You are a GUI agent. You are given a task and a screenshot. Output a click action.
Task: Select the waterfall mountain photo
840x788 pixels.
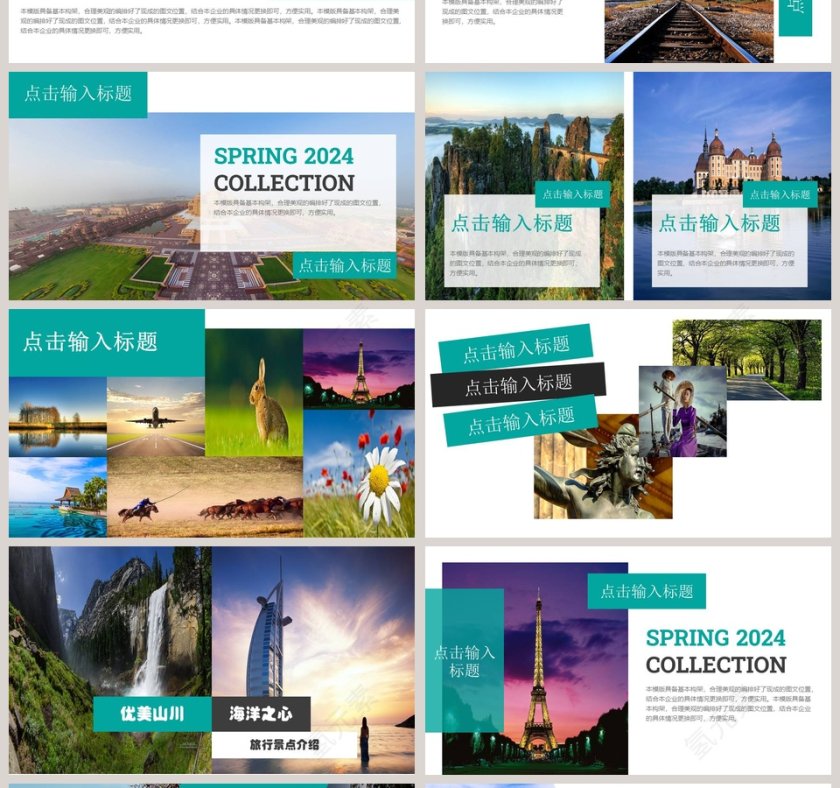tap(110, 620)
